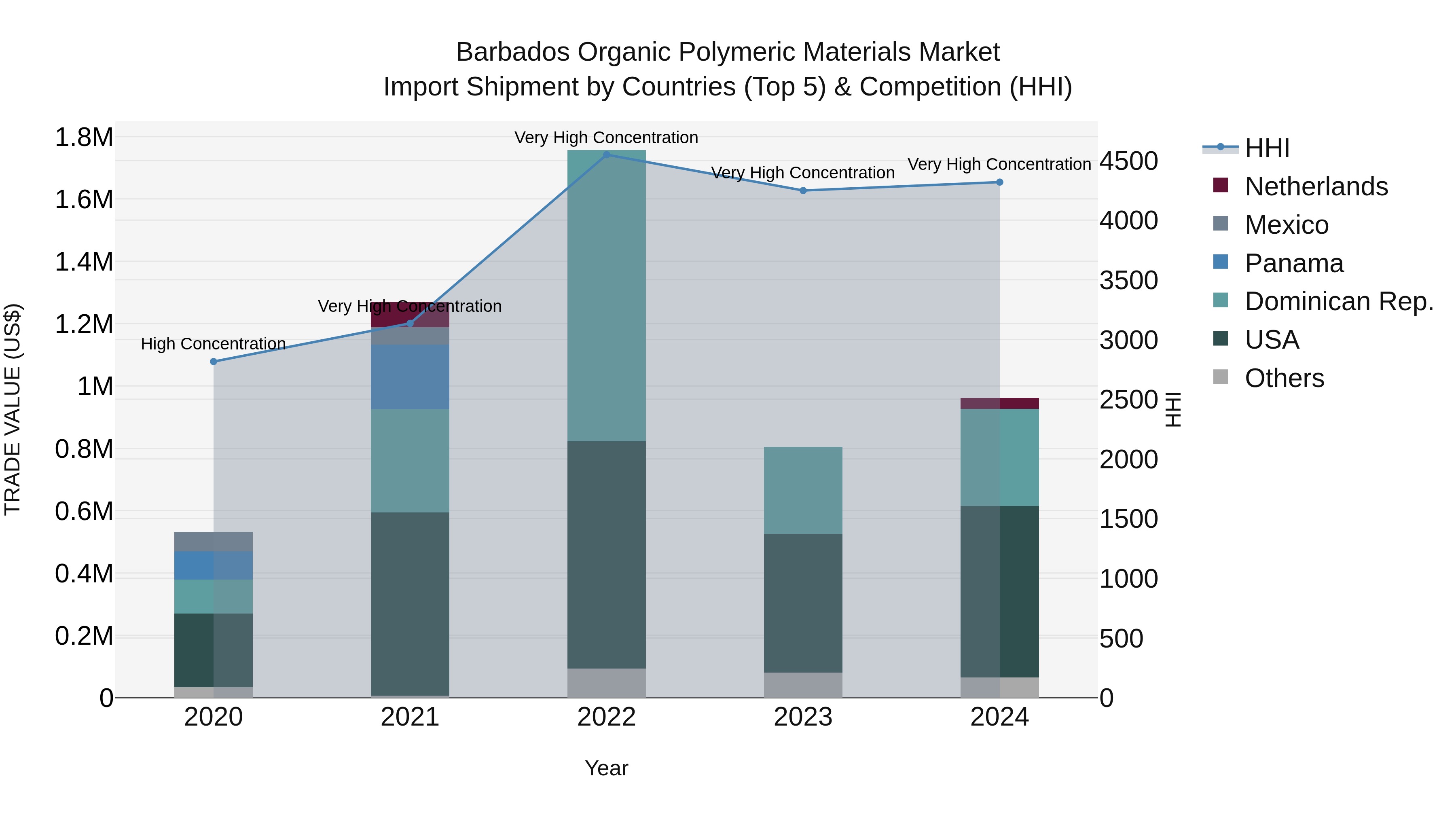Click the Others segment of 2023 bar
The height and width of the screenshot is (819, 1456).
pos(803,685)
